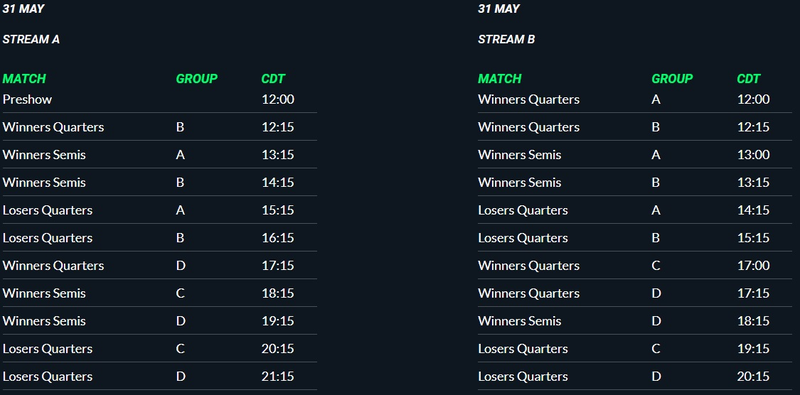Select Stream B Losers Quarters Group D at 20:15
The width and height of the screenshot is (800, 395).
click(635, 376)
